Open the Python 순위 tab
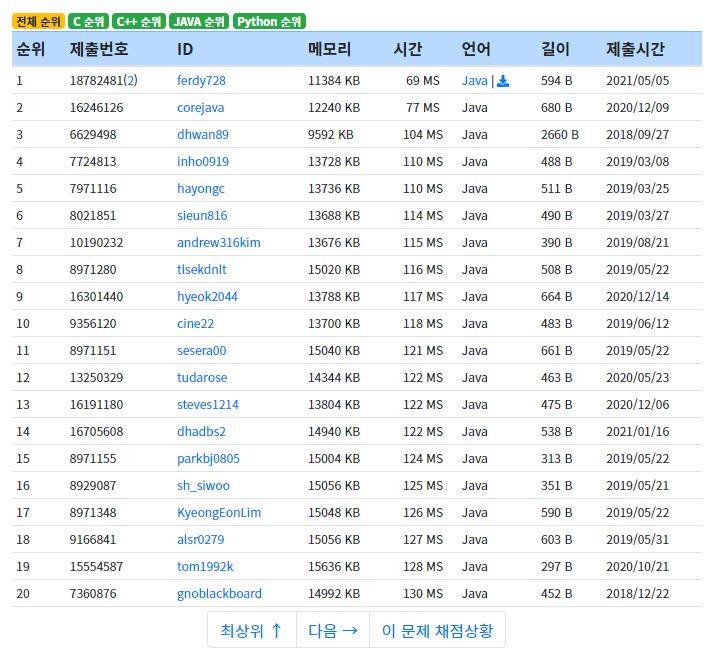Image resolution: width=718 pixels, height=651 pixels. 269,22
